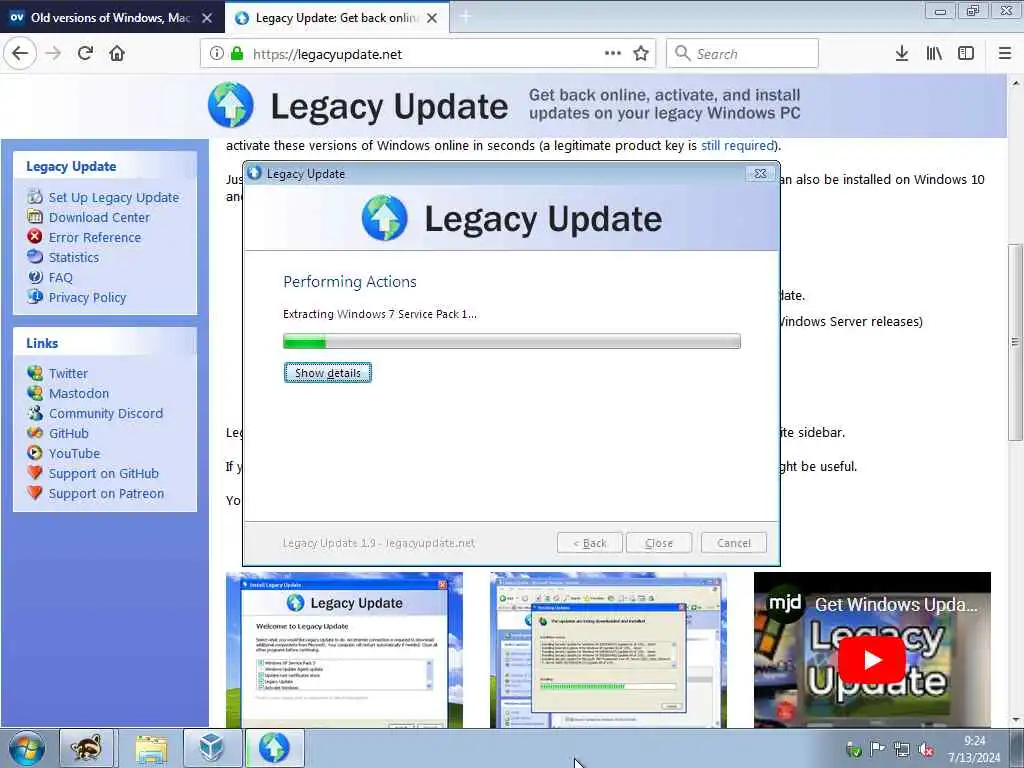
Task: Open the browser downloads panel
Action: point(902,54)
